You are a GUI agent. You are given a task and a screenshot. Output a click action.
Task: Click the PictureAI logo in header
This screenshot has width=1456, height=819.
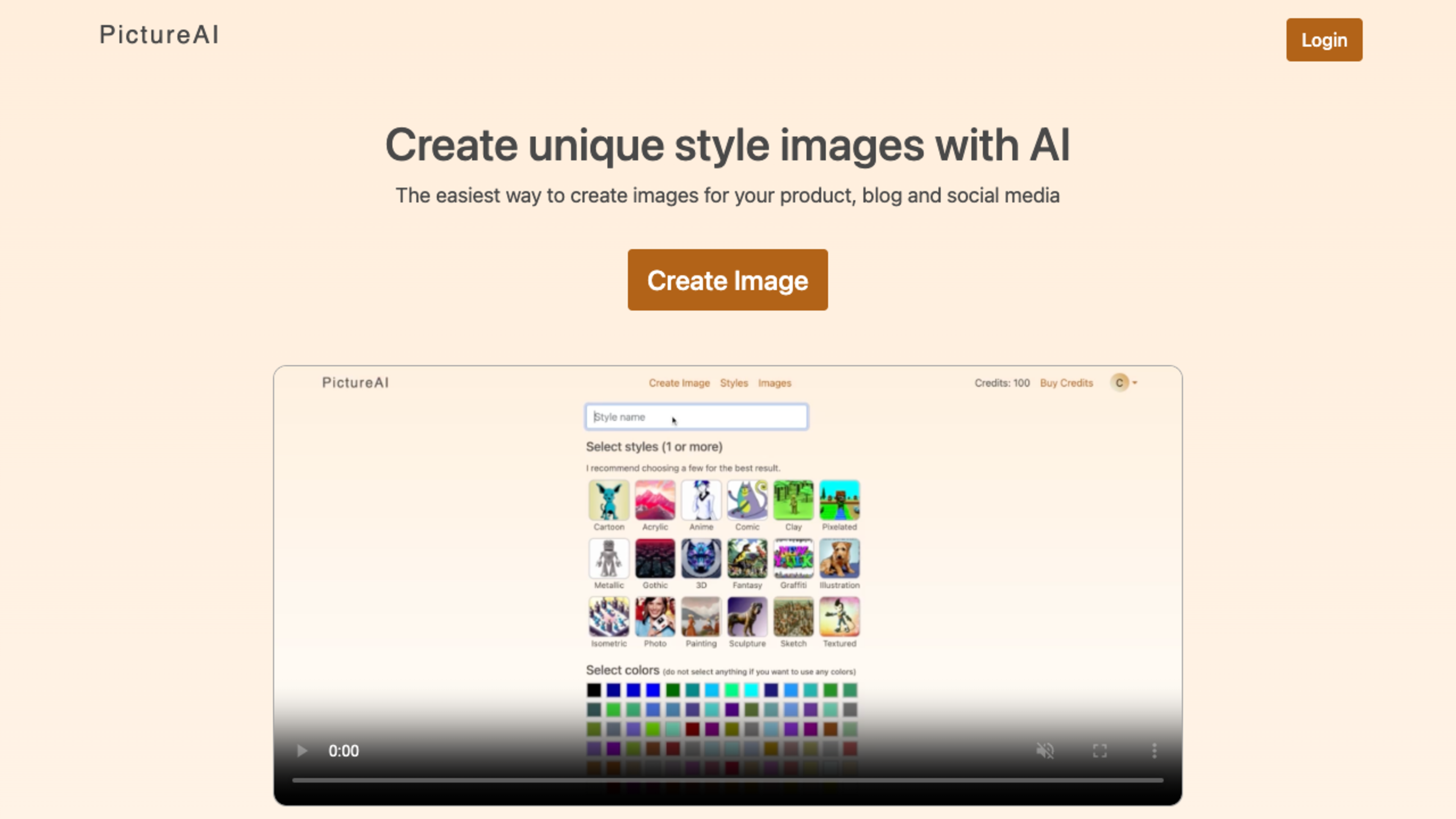click(x=159, y=35)
